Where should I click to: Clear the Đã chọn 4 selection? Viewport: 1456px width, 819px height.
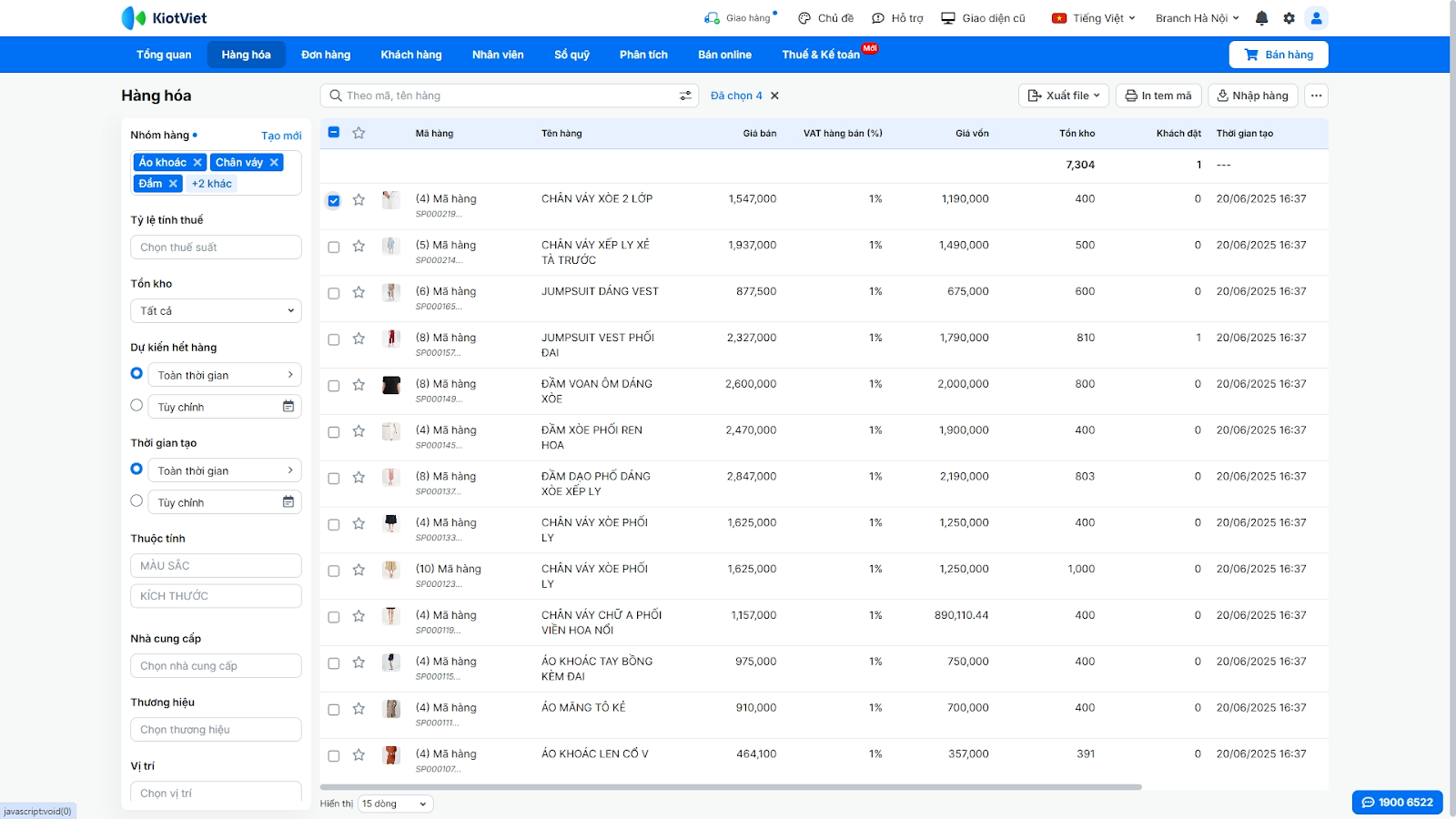774,96
